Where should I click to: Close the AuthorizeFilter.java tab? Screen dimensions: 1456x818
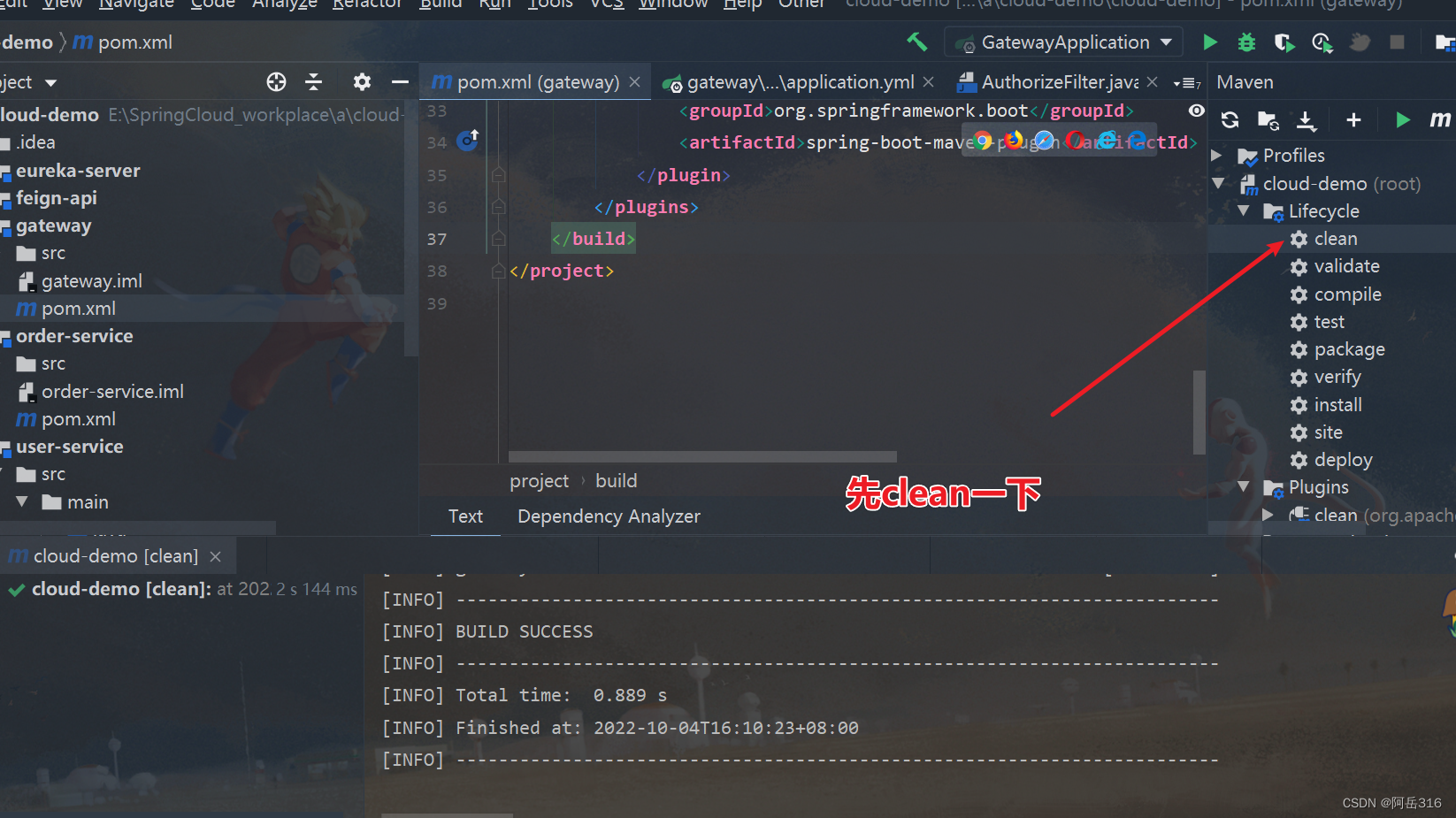tap(1152, 82)
